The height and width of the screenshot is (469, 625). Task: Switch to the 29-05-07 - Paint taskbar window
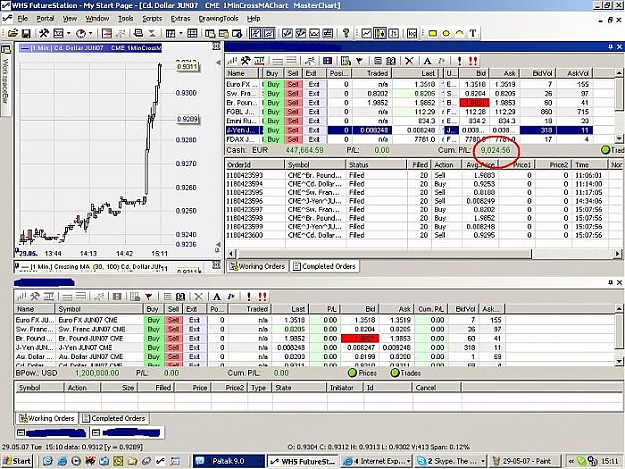click(526, 461)
